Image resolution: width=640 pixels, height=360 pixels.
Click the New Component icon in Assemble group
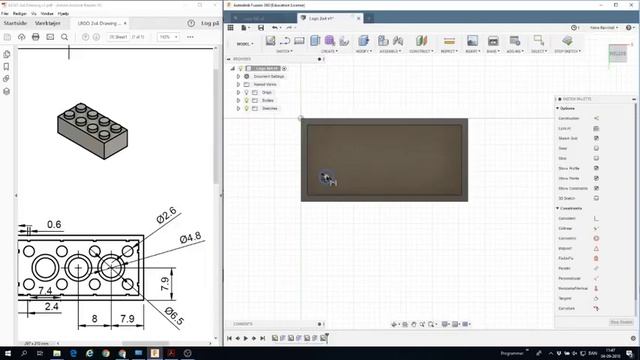point(383,41)
